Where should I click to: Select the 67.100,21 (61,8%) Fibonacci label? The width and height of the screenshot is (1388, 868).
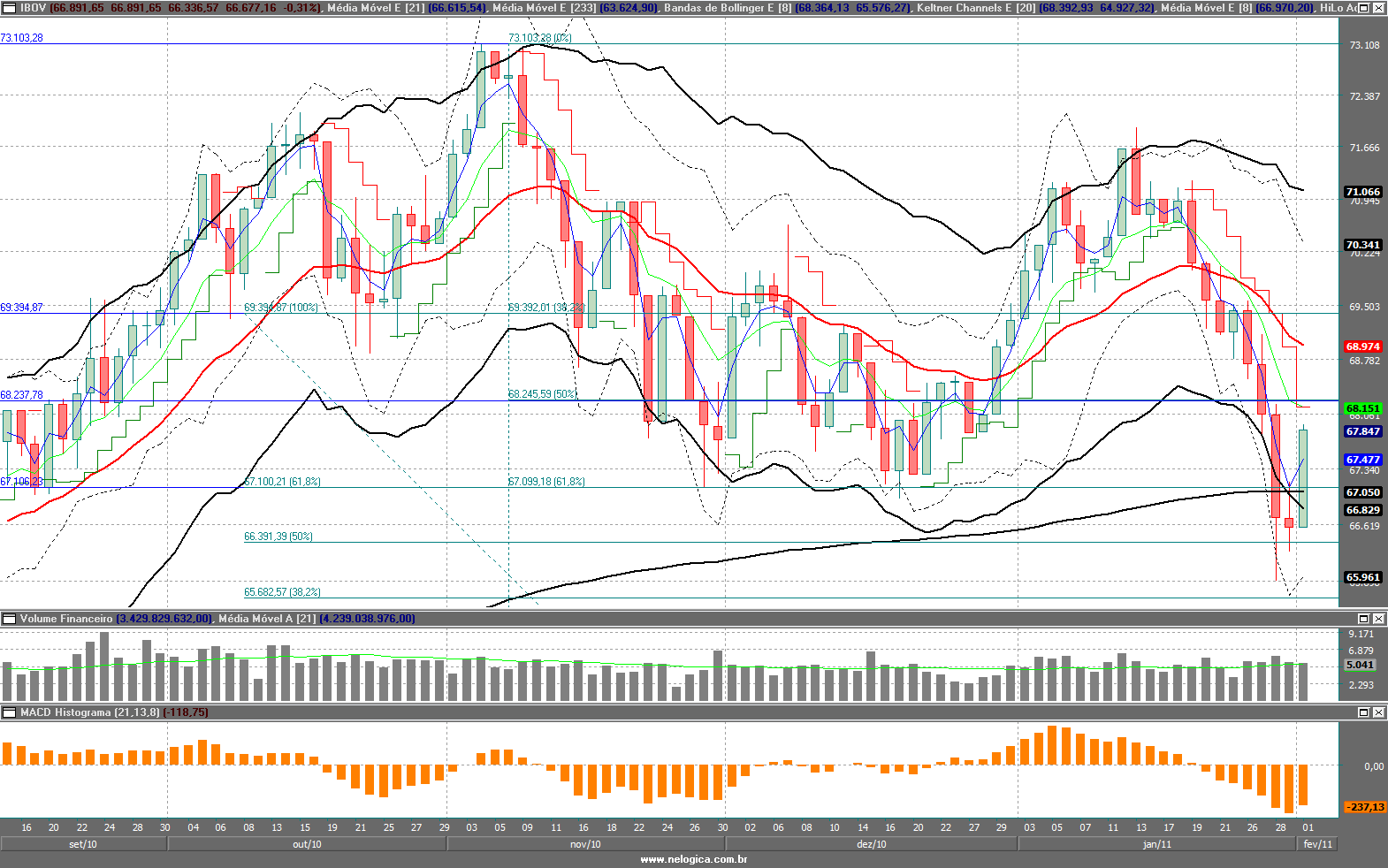[282, 482]
